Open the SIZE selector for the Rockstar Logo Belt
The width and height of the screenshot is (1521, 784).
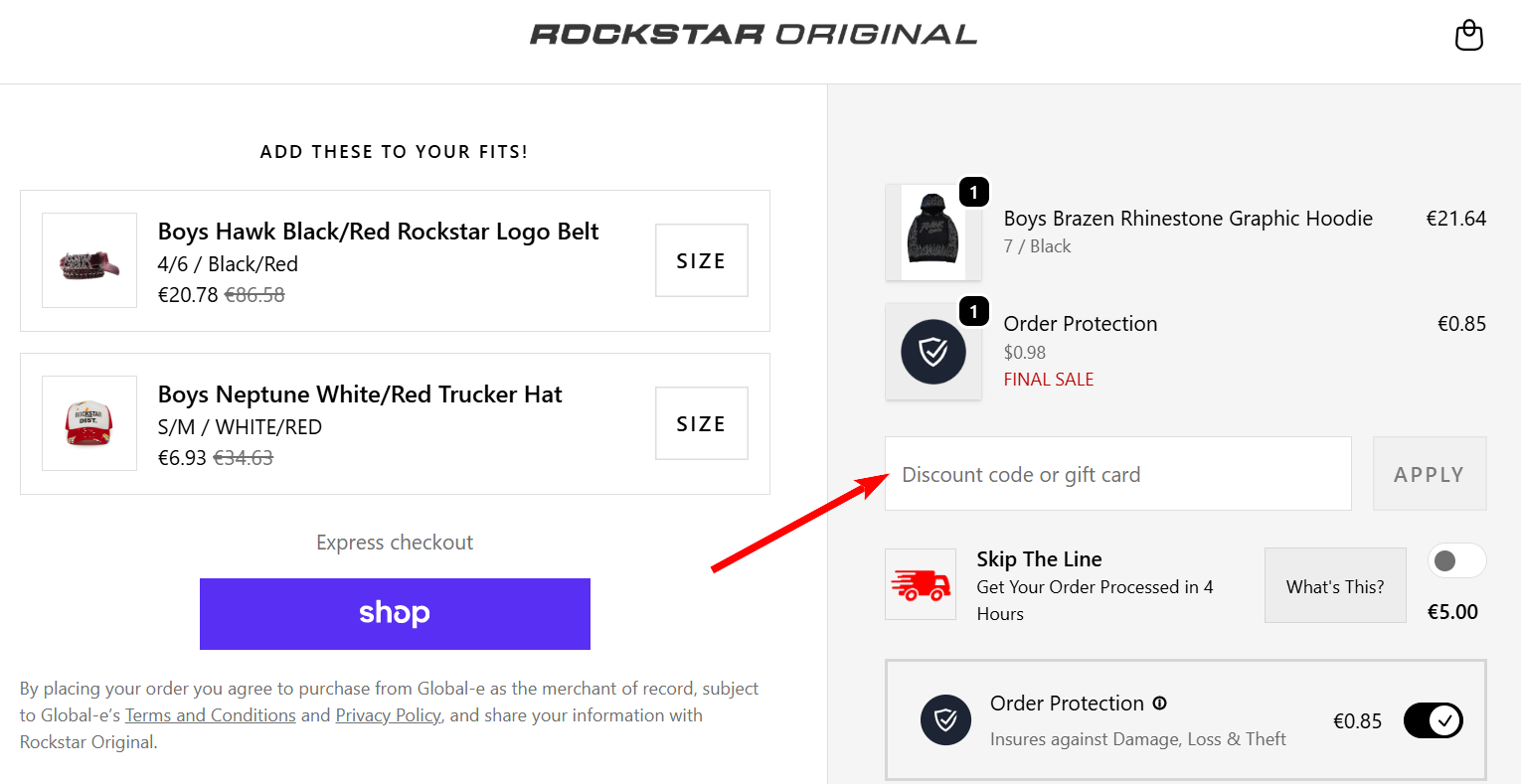coord(701,260)
